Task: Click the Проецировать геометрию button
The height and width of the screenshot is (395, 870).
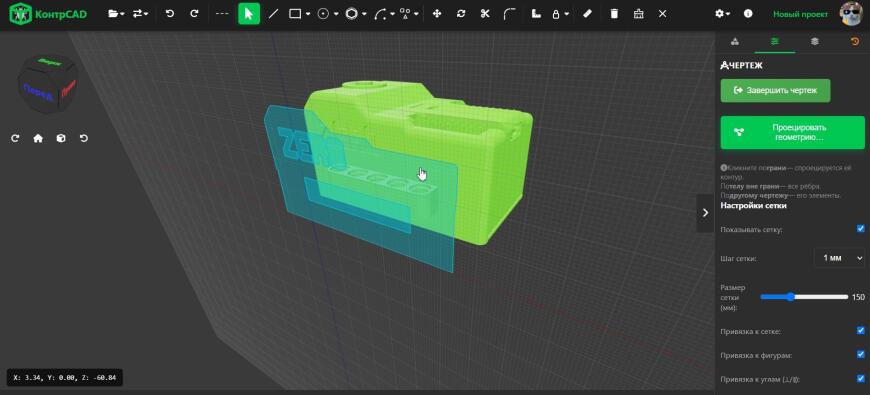Action: point(792,132)
